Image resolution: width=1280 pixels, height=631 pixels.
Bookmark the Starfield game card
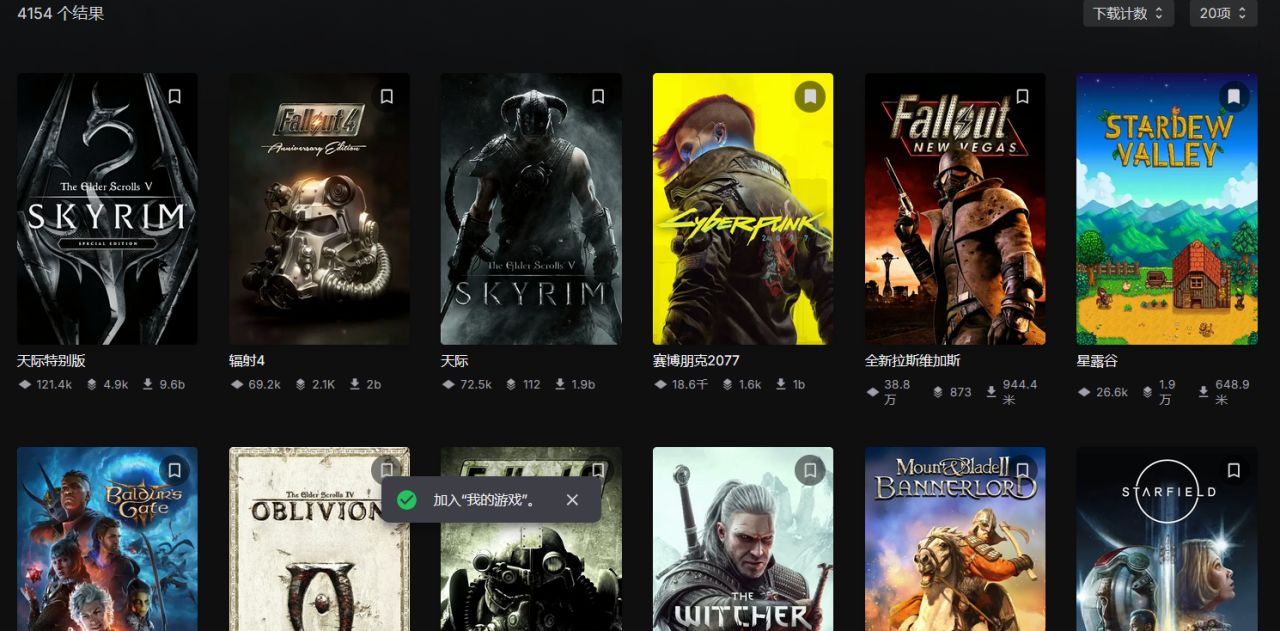click(x=1234, y=470)
